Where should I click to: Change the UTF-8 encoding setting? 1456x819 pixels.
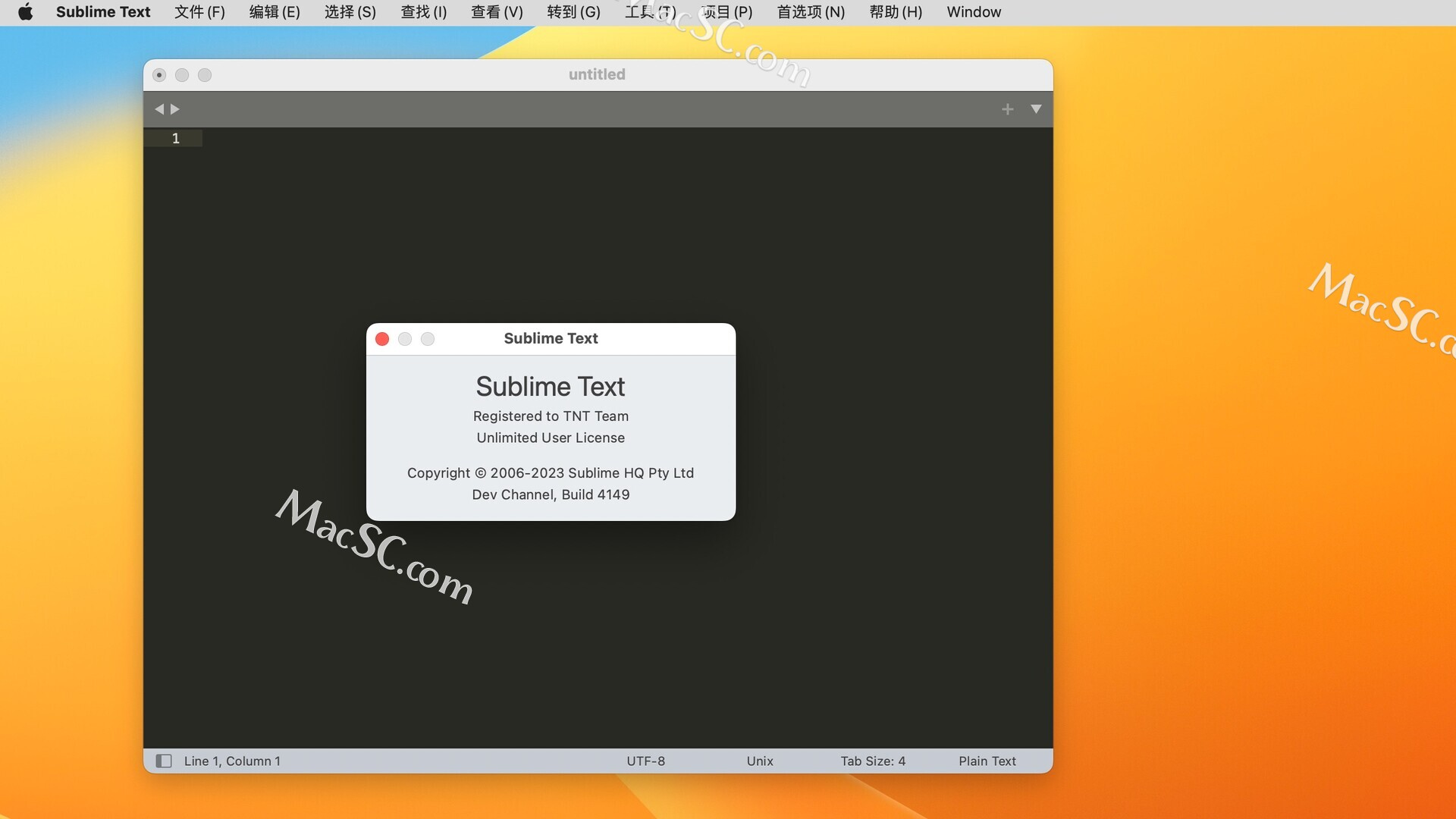[x=645, y=761]
